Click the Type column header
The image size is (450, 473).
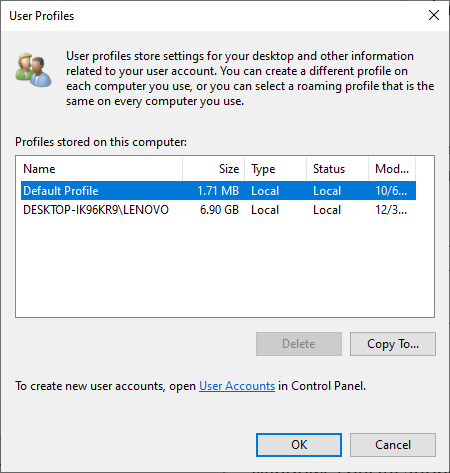(x=275, y=169)
